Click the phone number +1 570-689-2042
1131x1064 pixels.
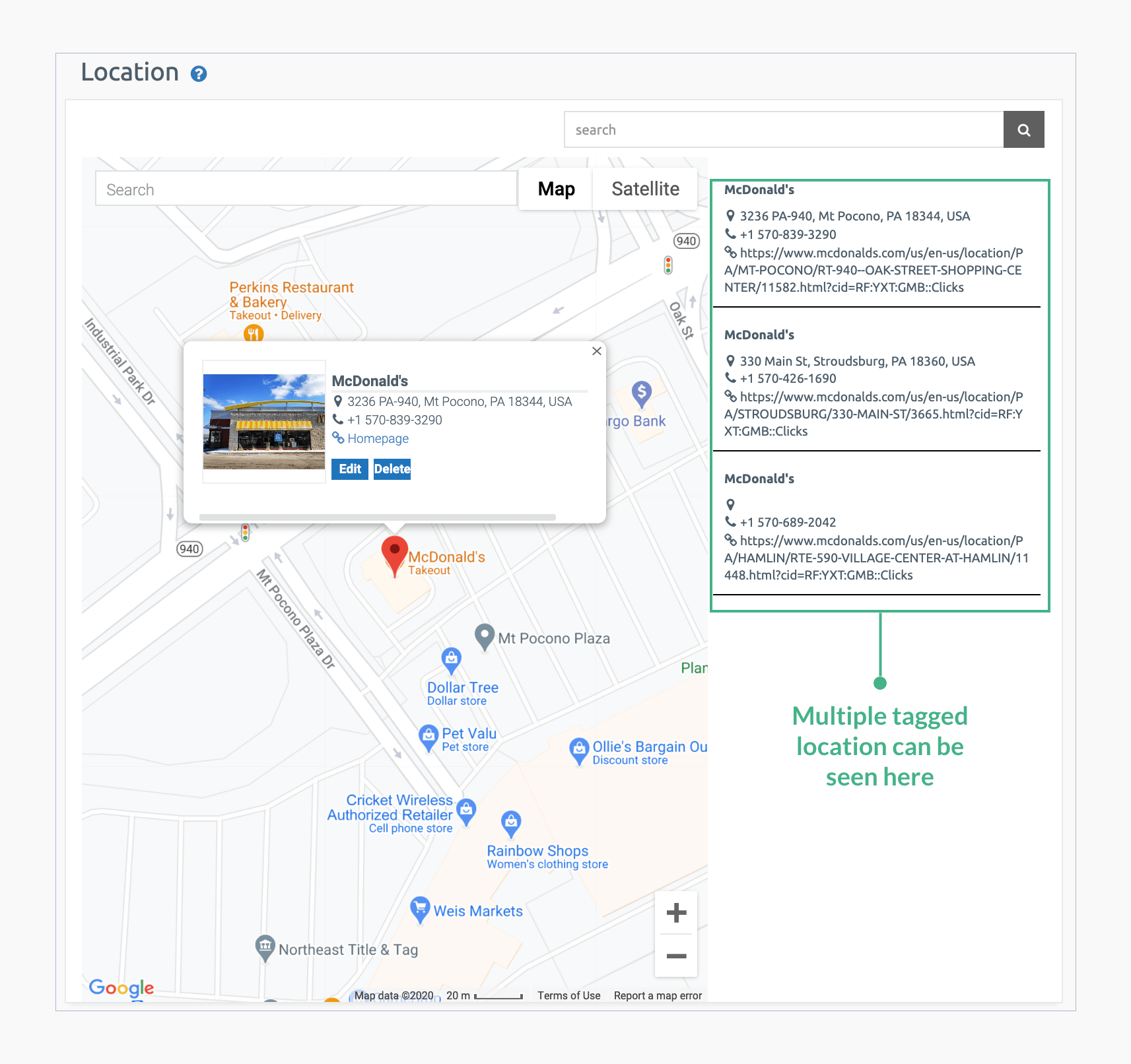[x=788, y=522]
